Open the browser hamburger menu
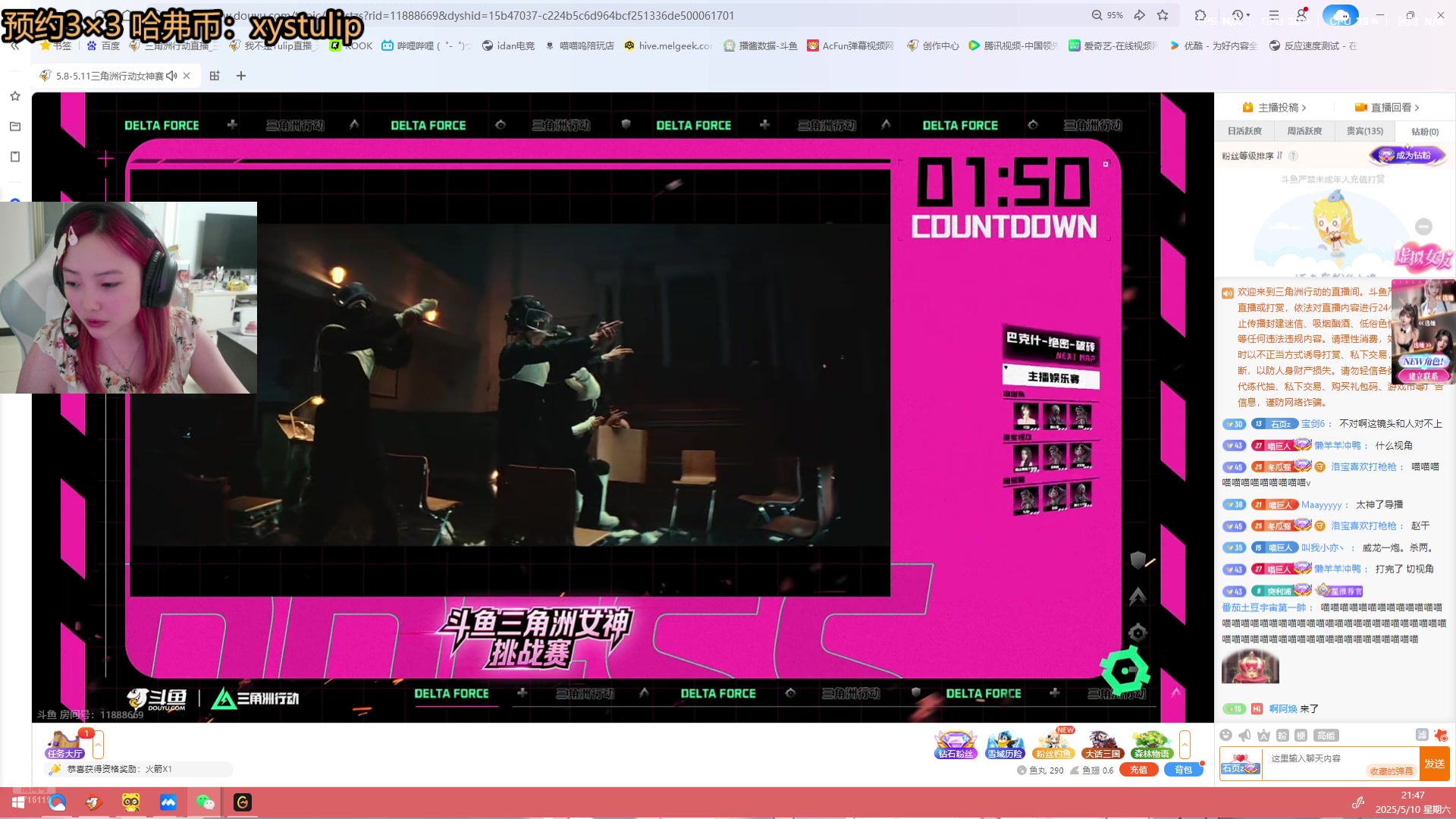 coord(1274,15)
